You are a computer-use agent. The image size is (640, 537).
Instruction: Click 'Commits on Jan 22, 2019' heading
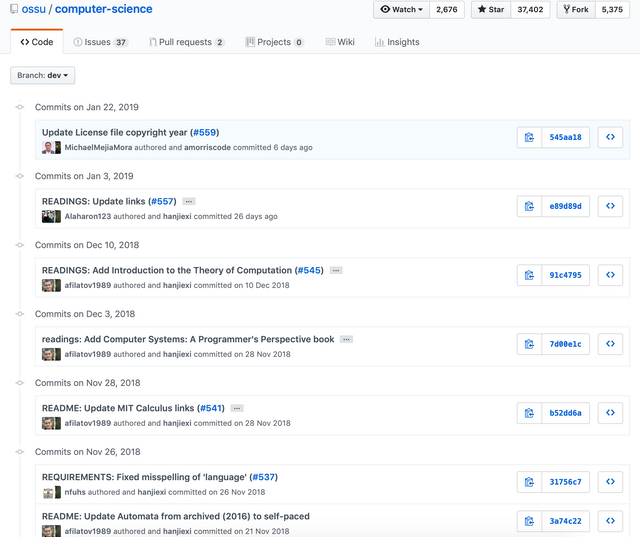(87, 107)
